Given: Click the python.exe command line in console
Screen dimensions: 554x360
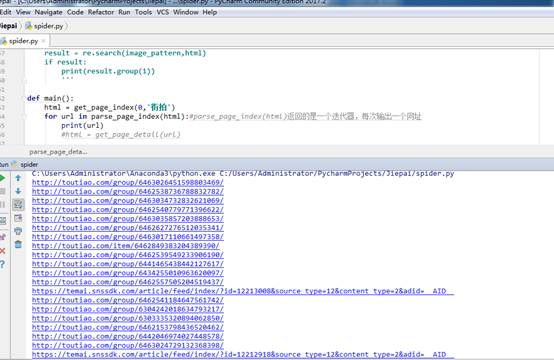Looking at the screenshot, I should click(x=243, y=173).
